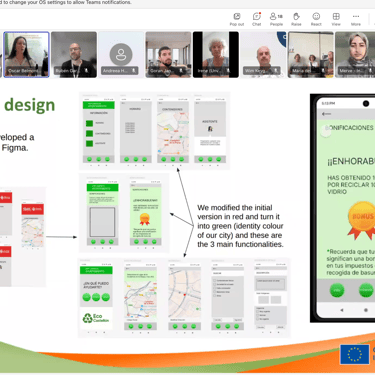
Task: Click the 'We modified the initial version' paragraph
Action: (x=240, y=226)
